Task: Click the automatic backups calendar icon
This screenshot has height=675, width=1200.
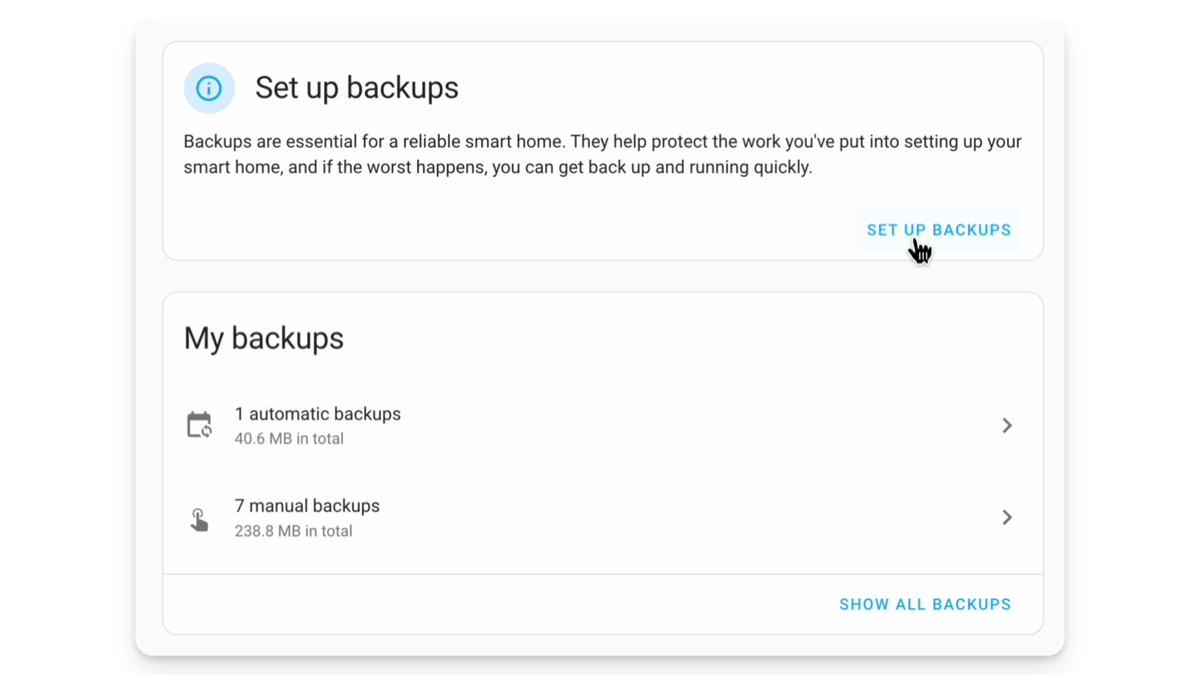Action: (x=200, y=425)
